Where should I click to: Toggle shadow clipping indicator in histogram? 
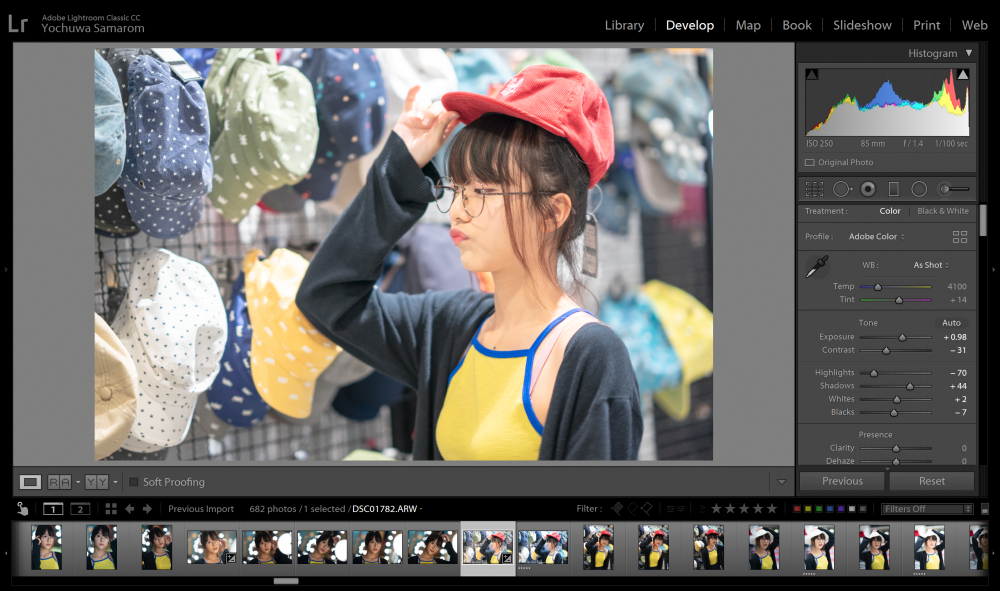click(812, 75)
